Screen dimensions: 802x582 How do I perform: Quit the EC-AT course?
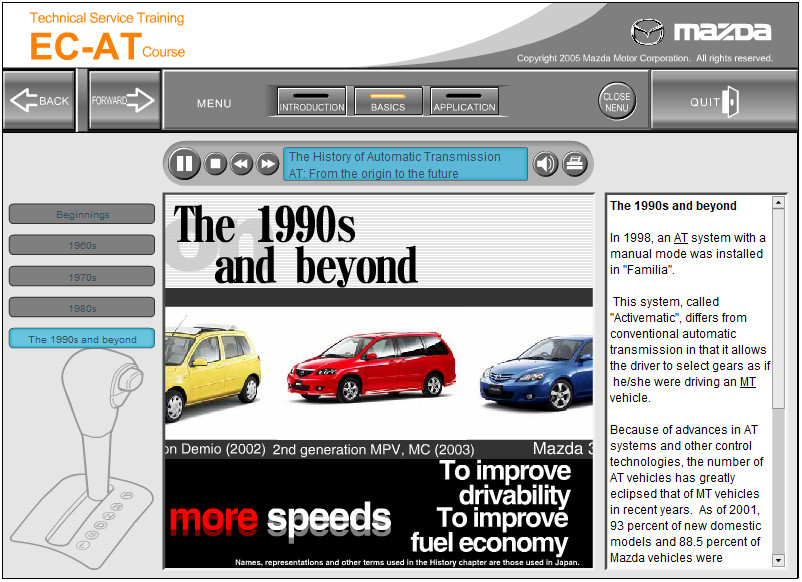723,101
